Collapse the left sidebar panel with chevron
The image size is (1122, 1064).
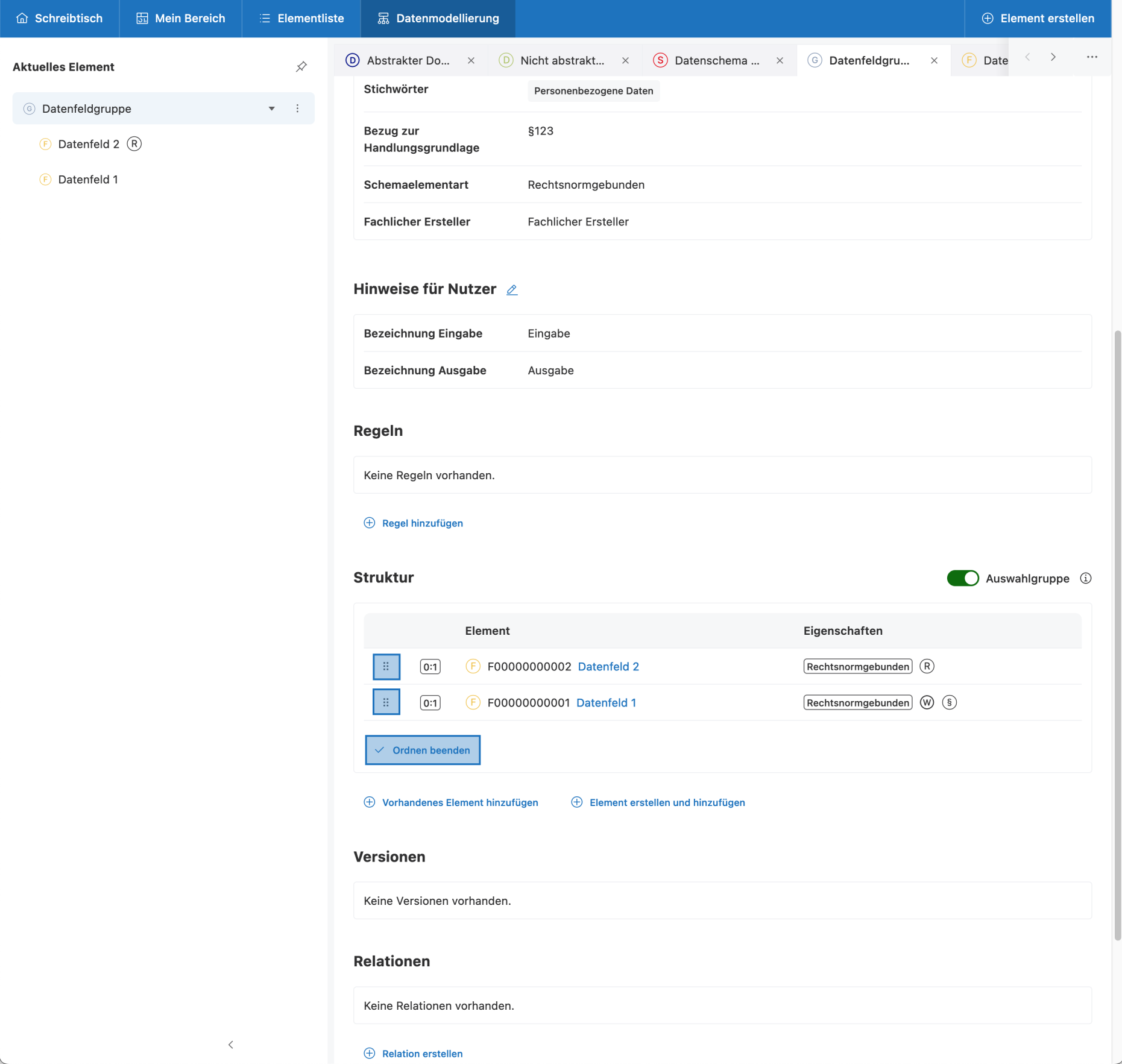pos(230,1045)
